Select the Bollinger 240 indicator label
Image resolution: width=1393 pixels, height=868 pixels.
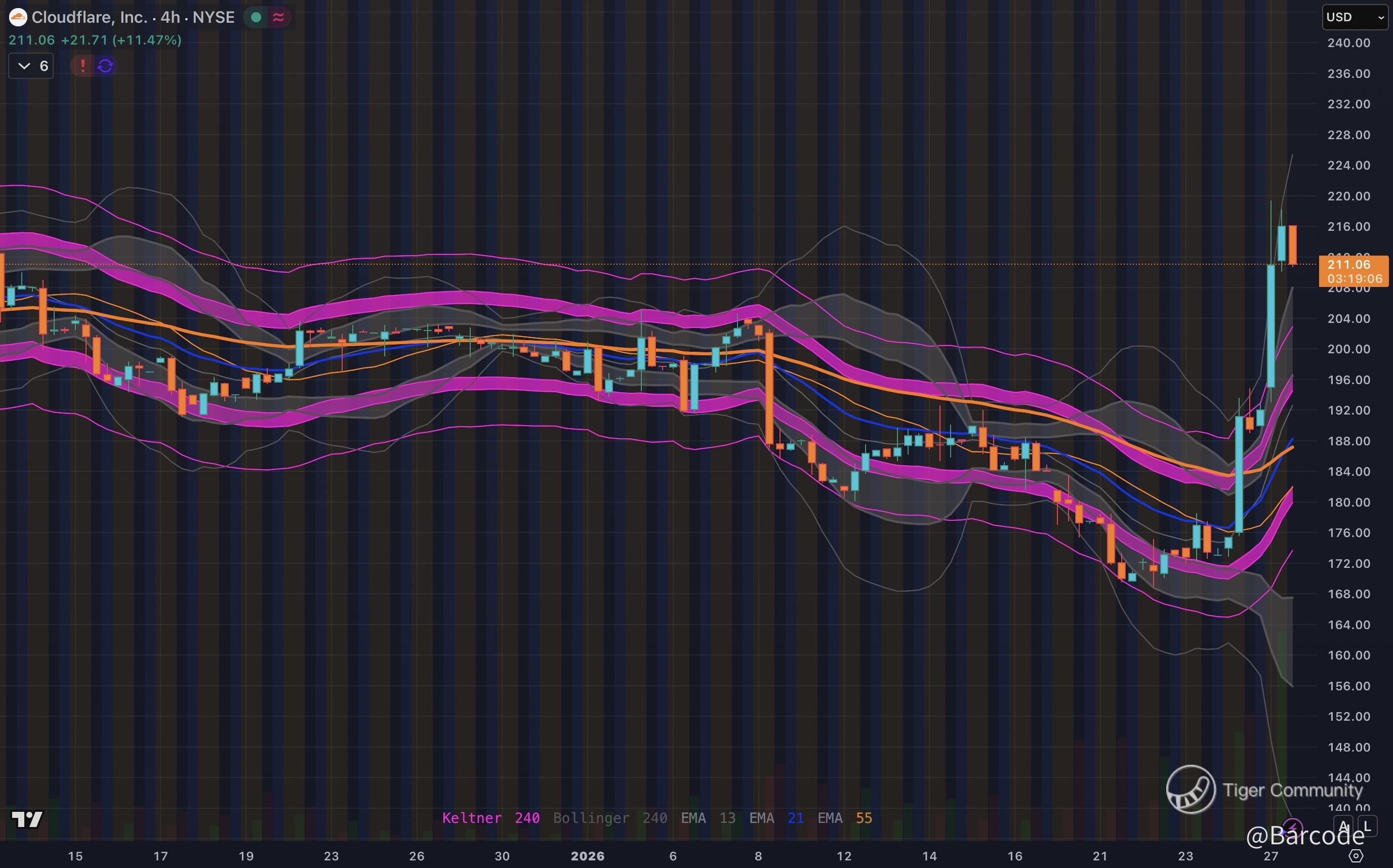pyautogui.click(x=609, y=818)
